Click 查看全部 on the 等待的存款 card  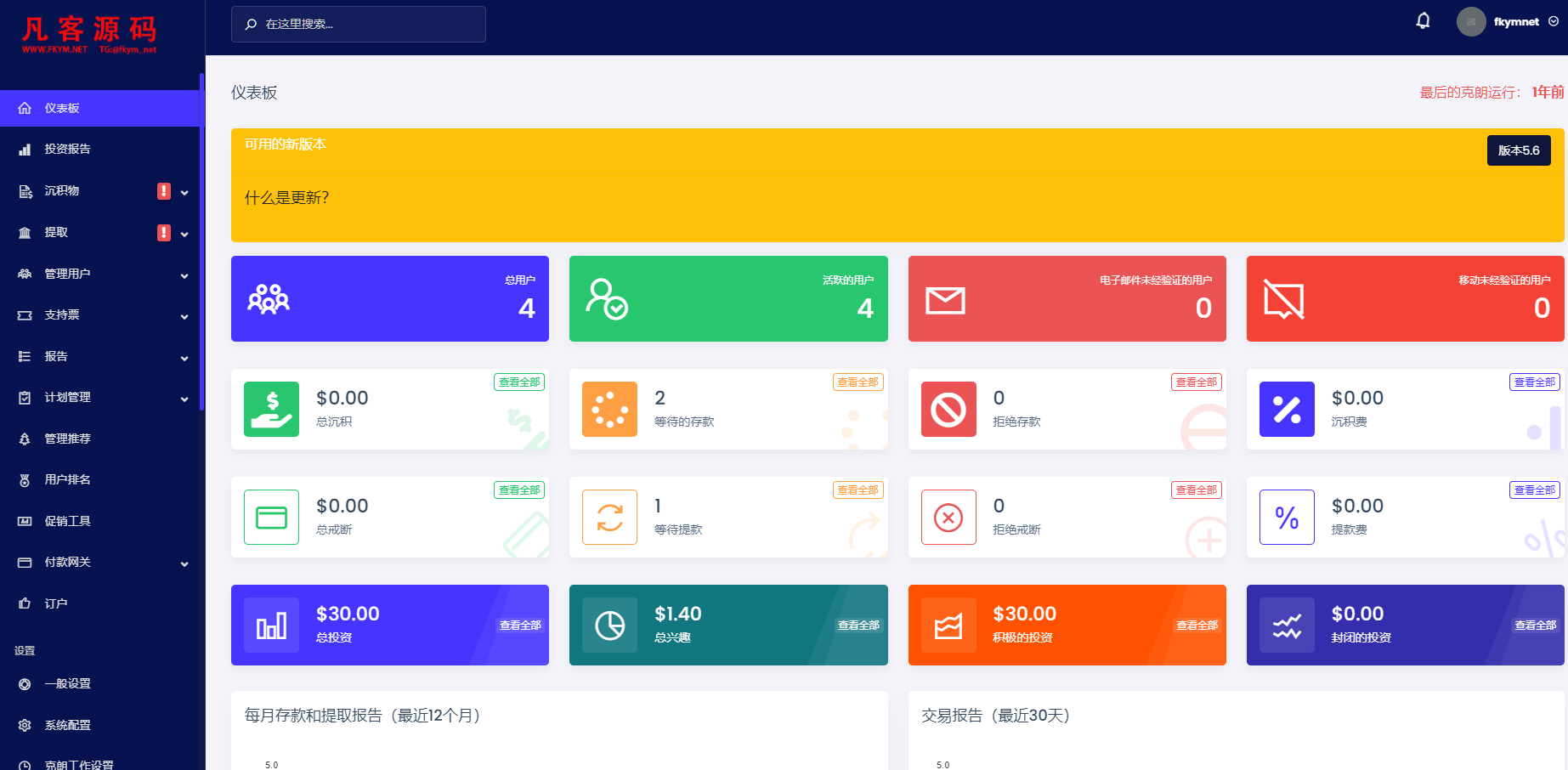coord(858,382)
